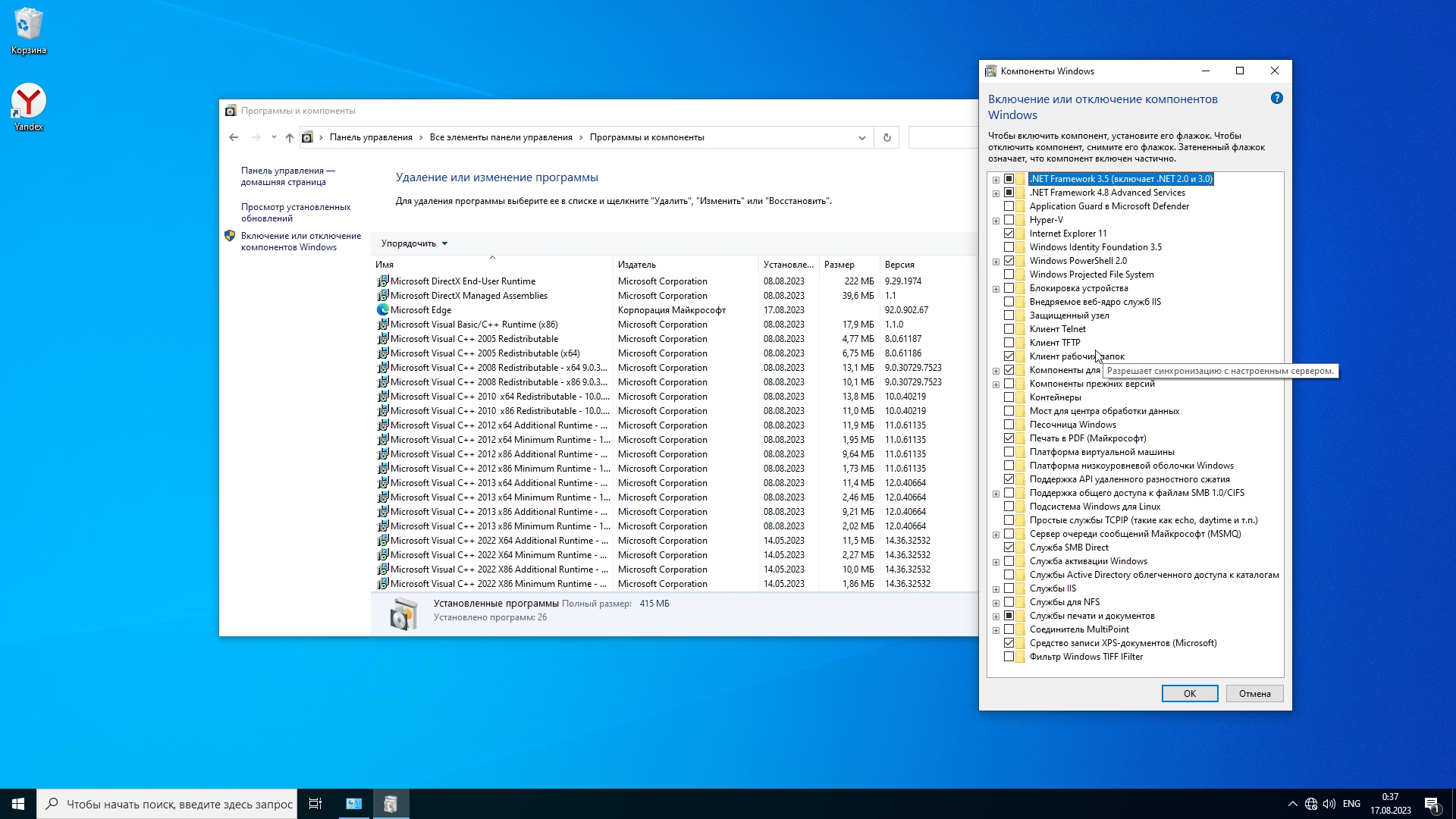The image size is (1456, 819).
Task: Uncheck the Internet Explorer 11 checkbox
Action: tap(1009, 234)
